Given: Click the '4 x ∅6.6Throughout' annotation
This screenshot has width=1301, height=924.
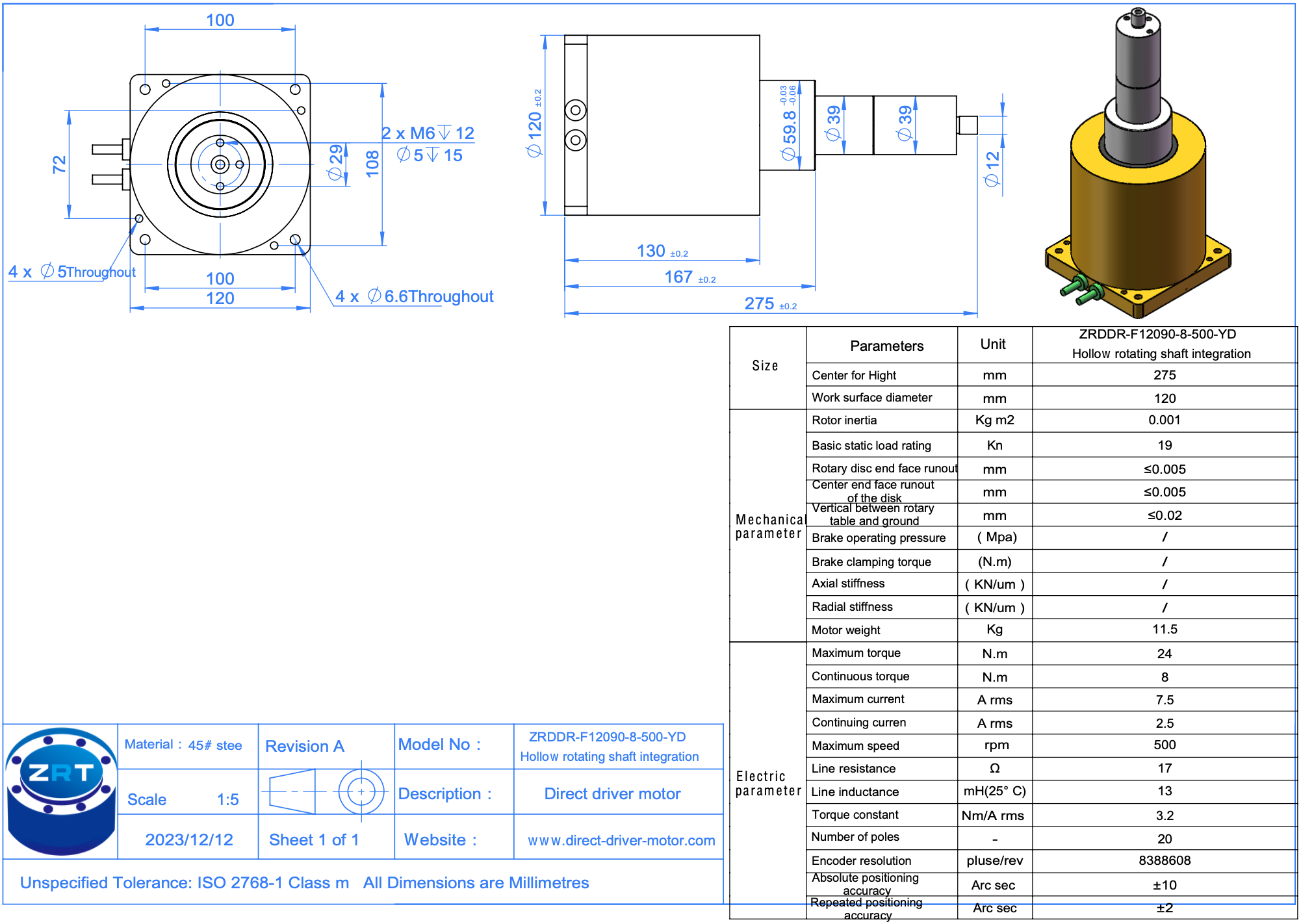Looking at the screenshot, I should coord(414,296).
